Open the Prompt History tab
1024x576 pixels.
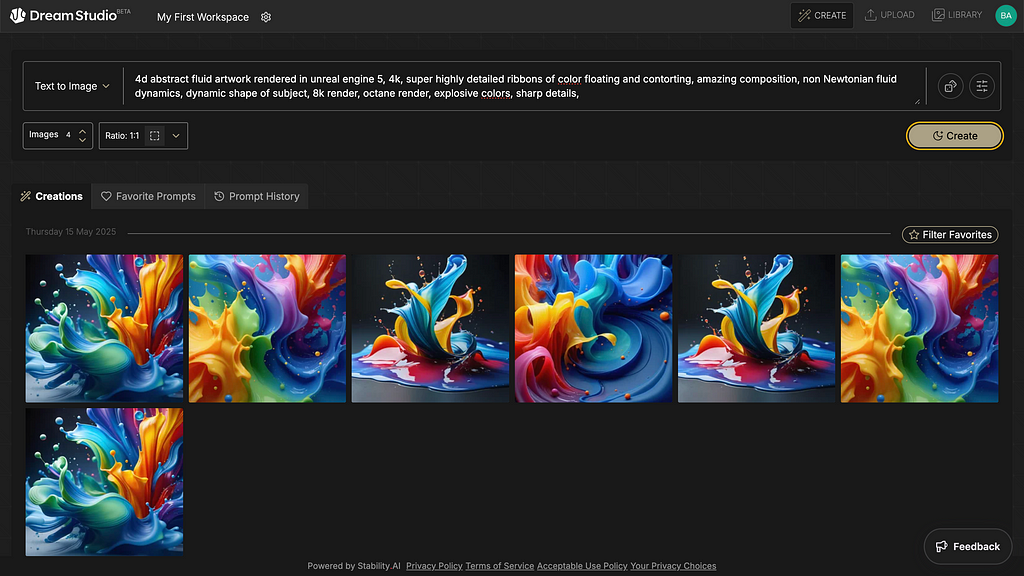[x=257, y=196]
